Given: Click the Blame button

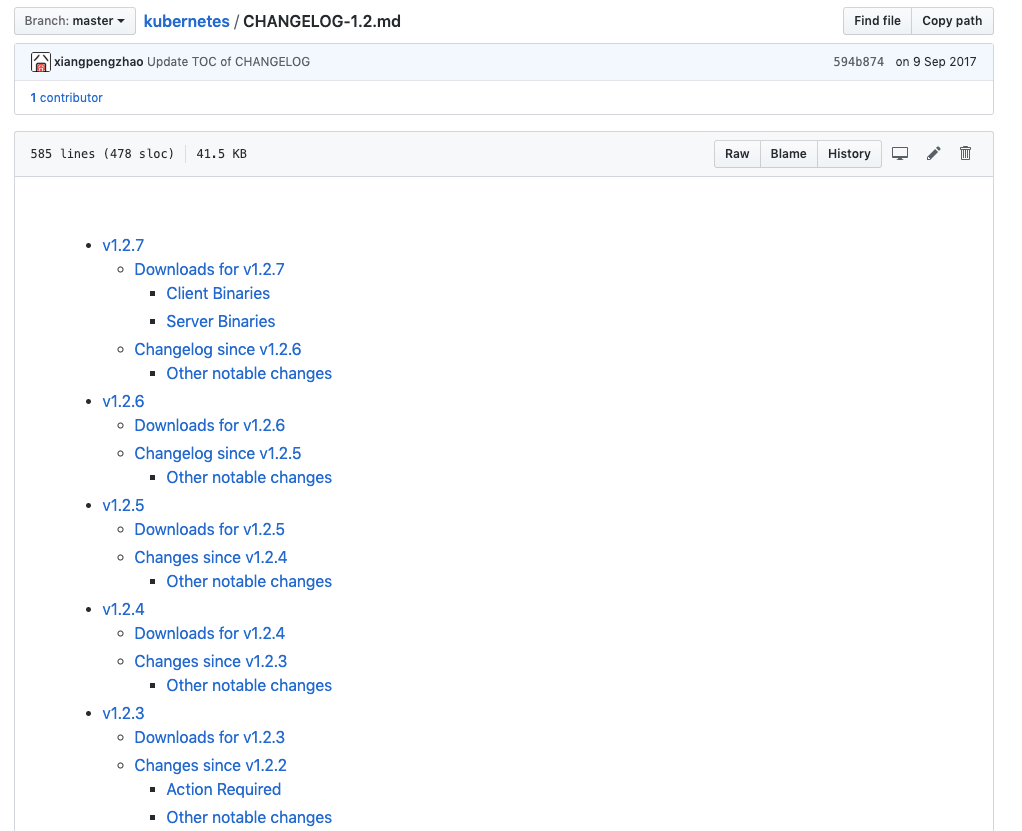Looking at the screenshot, I should pos(788,154).
